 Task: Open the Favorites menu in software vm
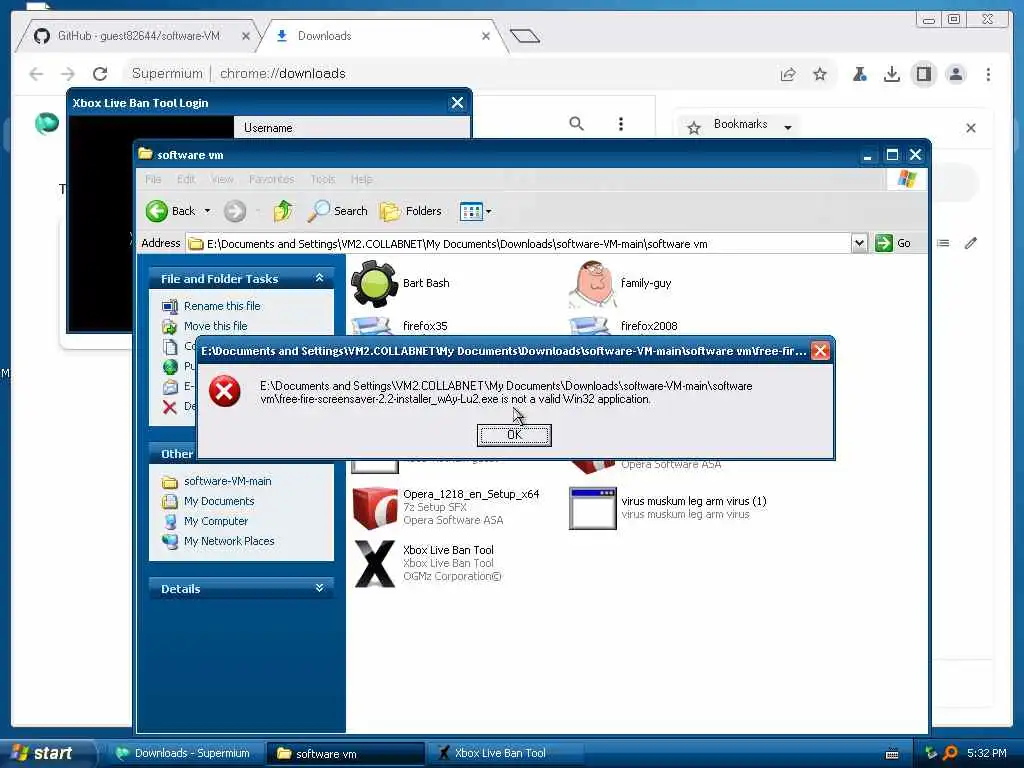[271, 179]
